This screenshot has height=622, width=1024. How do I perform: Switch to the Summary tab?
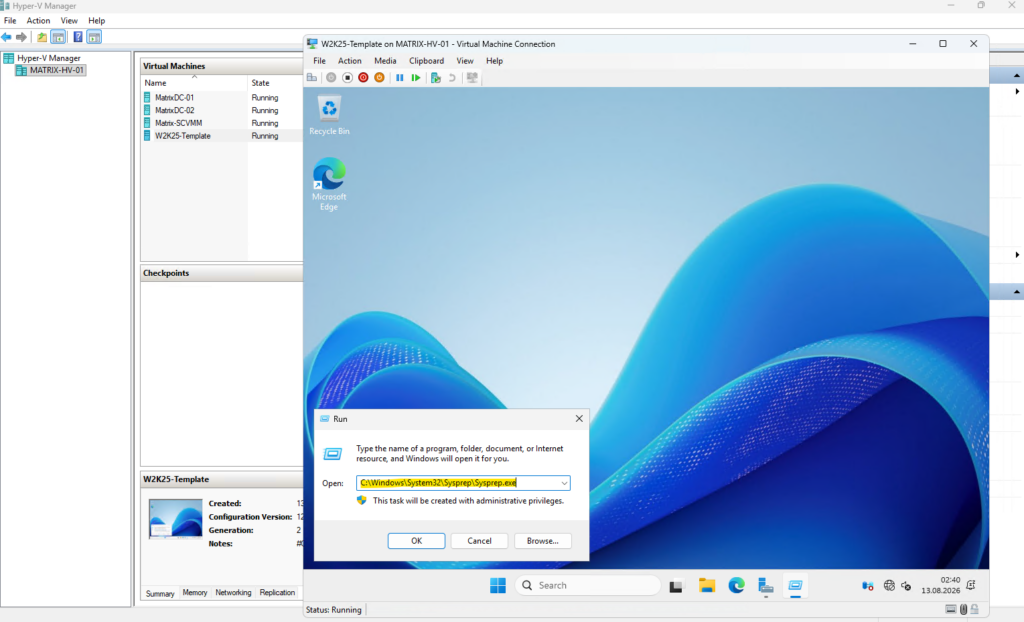coord(160,593)
